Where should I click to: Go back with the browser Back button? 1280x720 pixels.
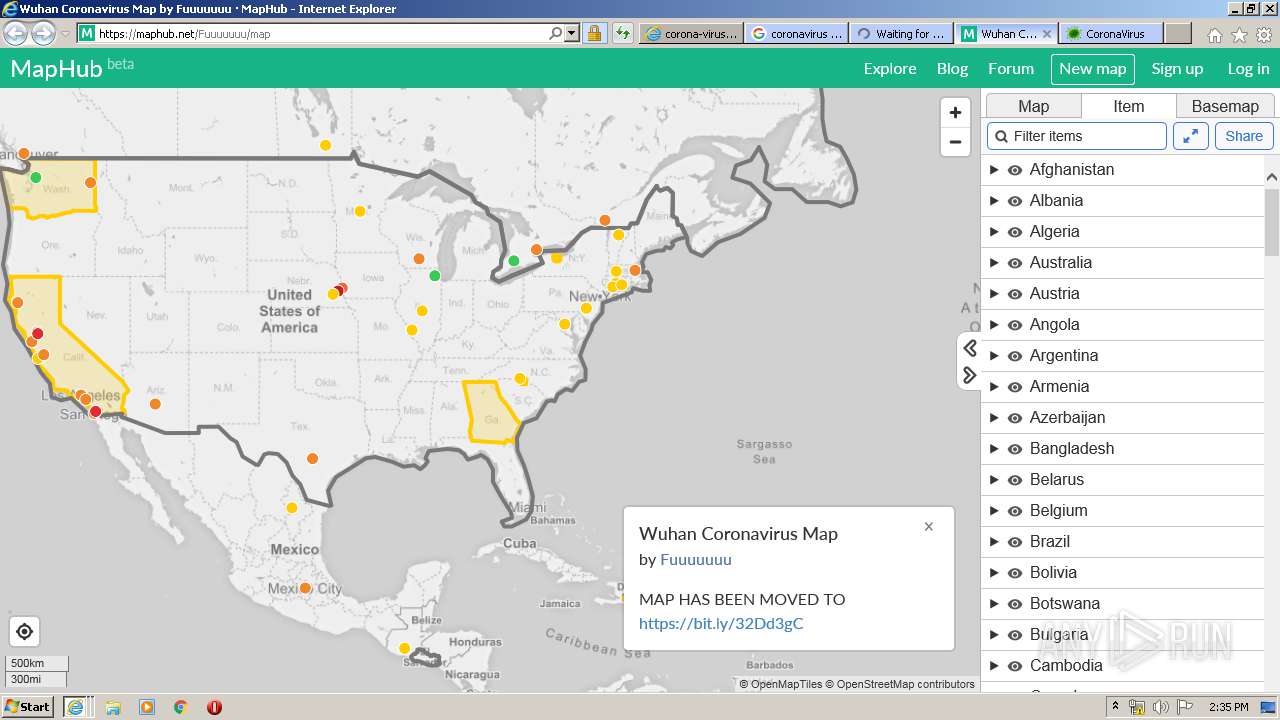click(16, 33)
